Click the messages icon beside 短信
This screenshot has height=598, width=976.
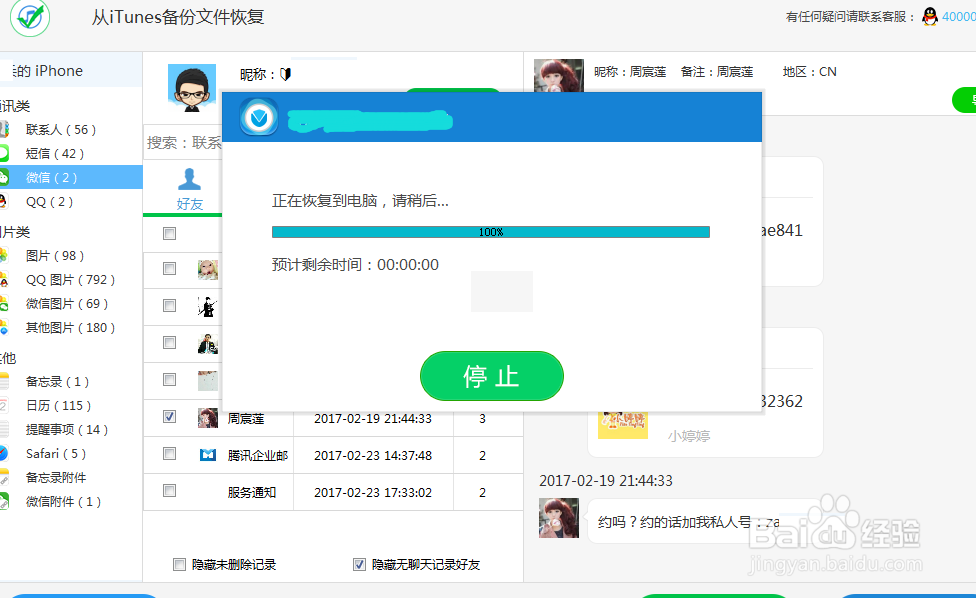point(4,154)
